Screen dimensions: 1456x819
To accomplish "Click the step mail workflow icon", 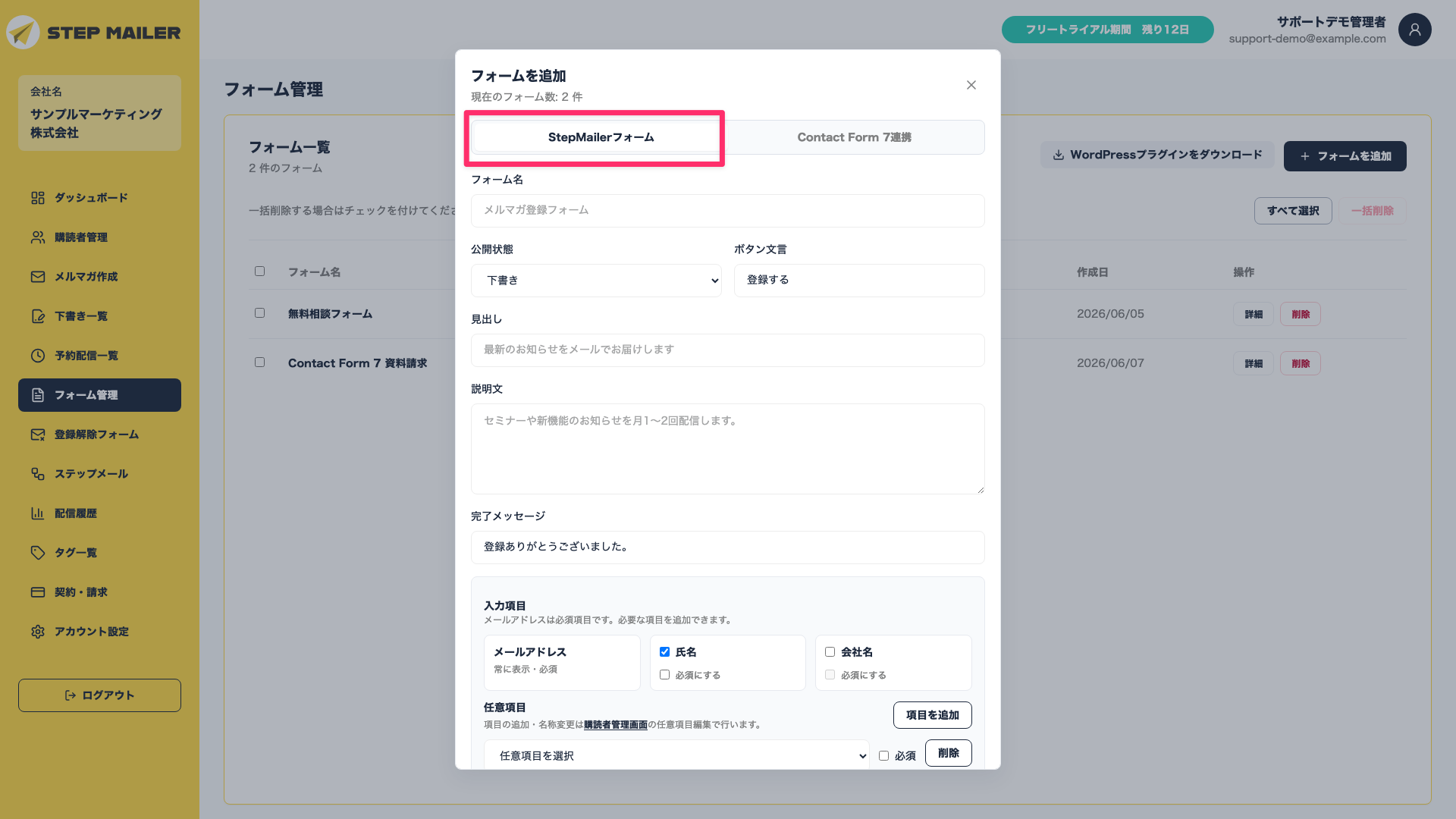I will tap(38, 474).
